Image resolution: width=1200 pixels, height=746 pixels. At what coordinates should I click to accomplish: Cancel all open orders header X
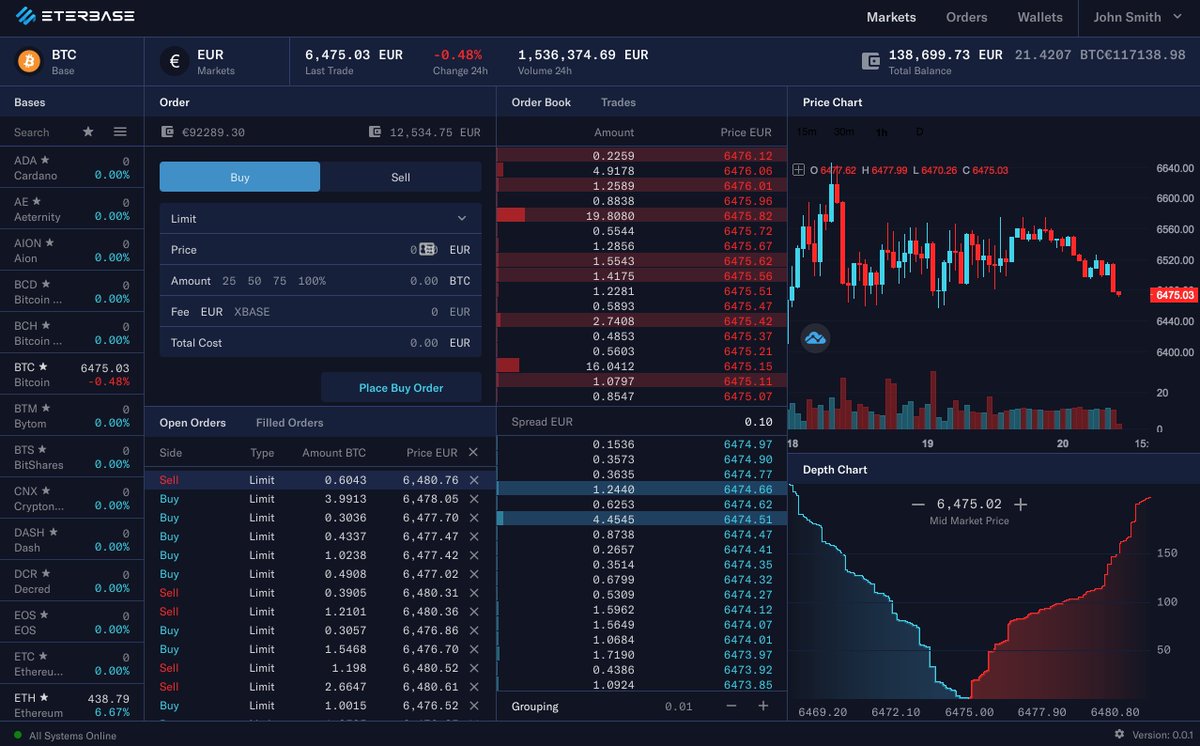tap(473, 452)
